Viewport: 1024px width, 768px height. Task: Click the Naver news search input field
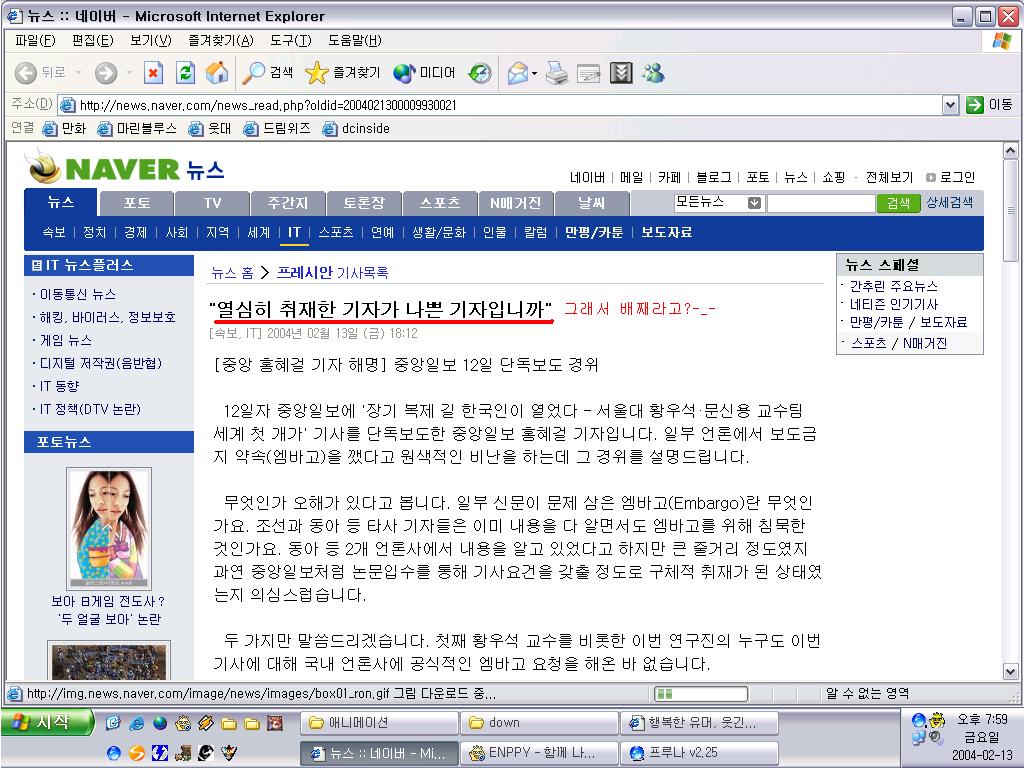(x=820, y=203)
